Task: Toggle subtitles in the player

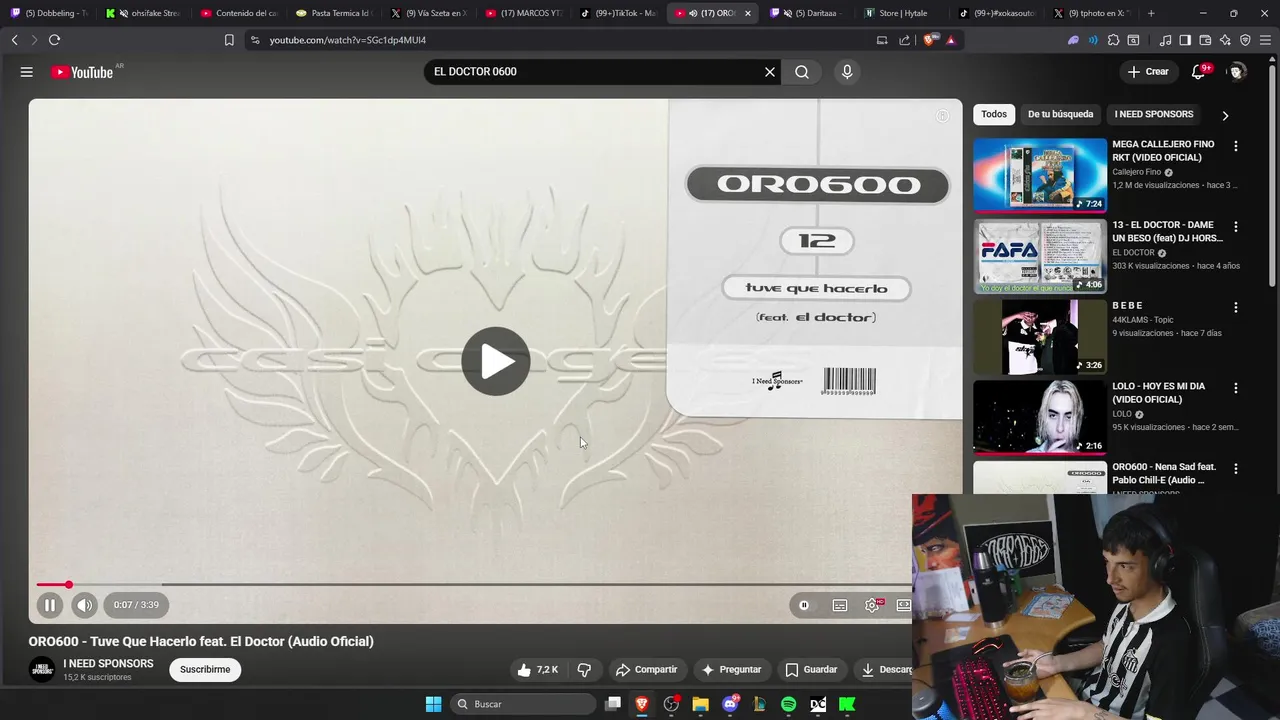Action: pyautogui.click(x=840, y=605)
